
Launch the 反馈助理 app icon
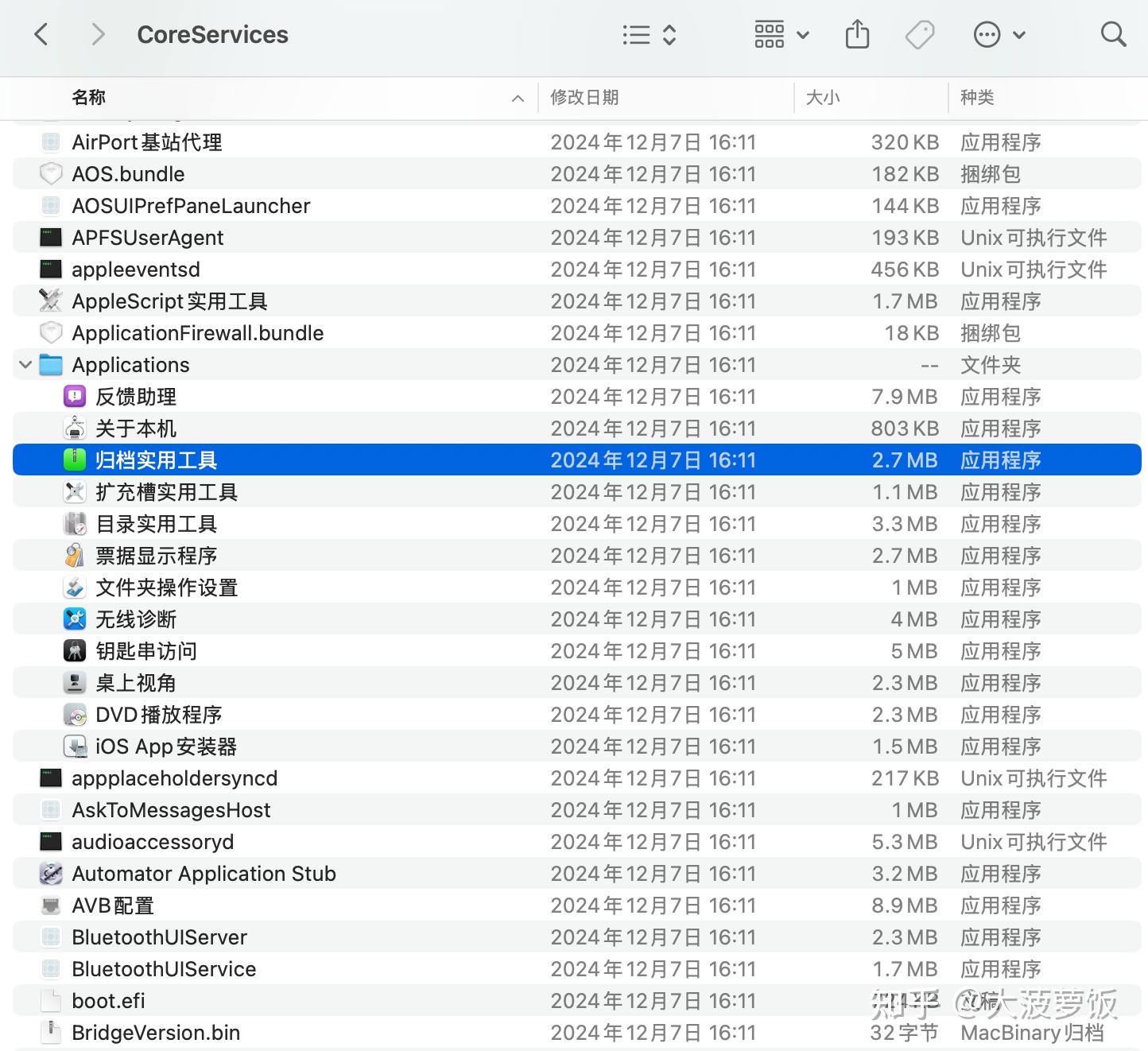[75, 396]
